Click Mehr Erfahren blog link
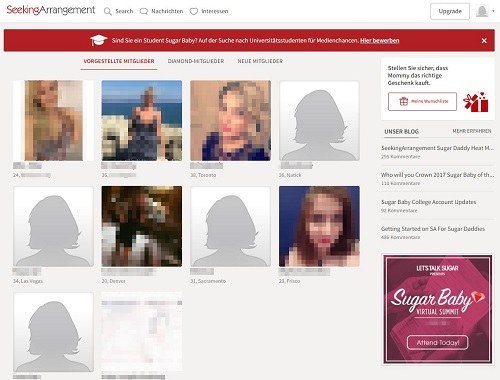Viewport: 500px width, 380px height. pyautogui.click(x=472, y=131)
